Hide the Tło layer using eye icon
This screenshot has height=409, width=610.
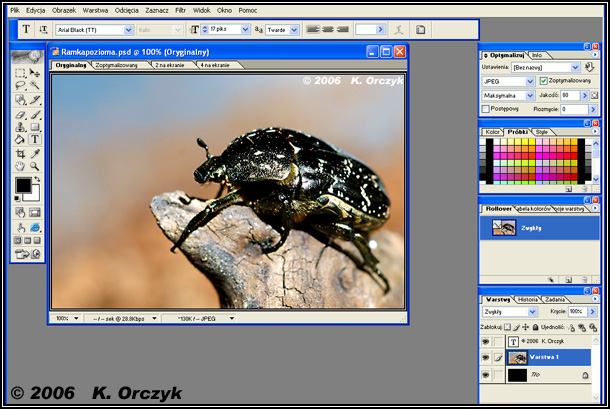(x=487, y=375)
